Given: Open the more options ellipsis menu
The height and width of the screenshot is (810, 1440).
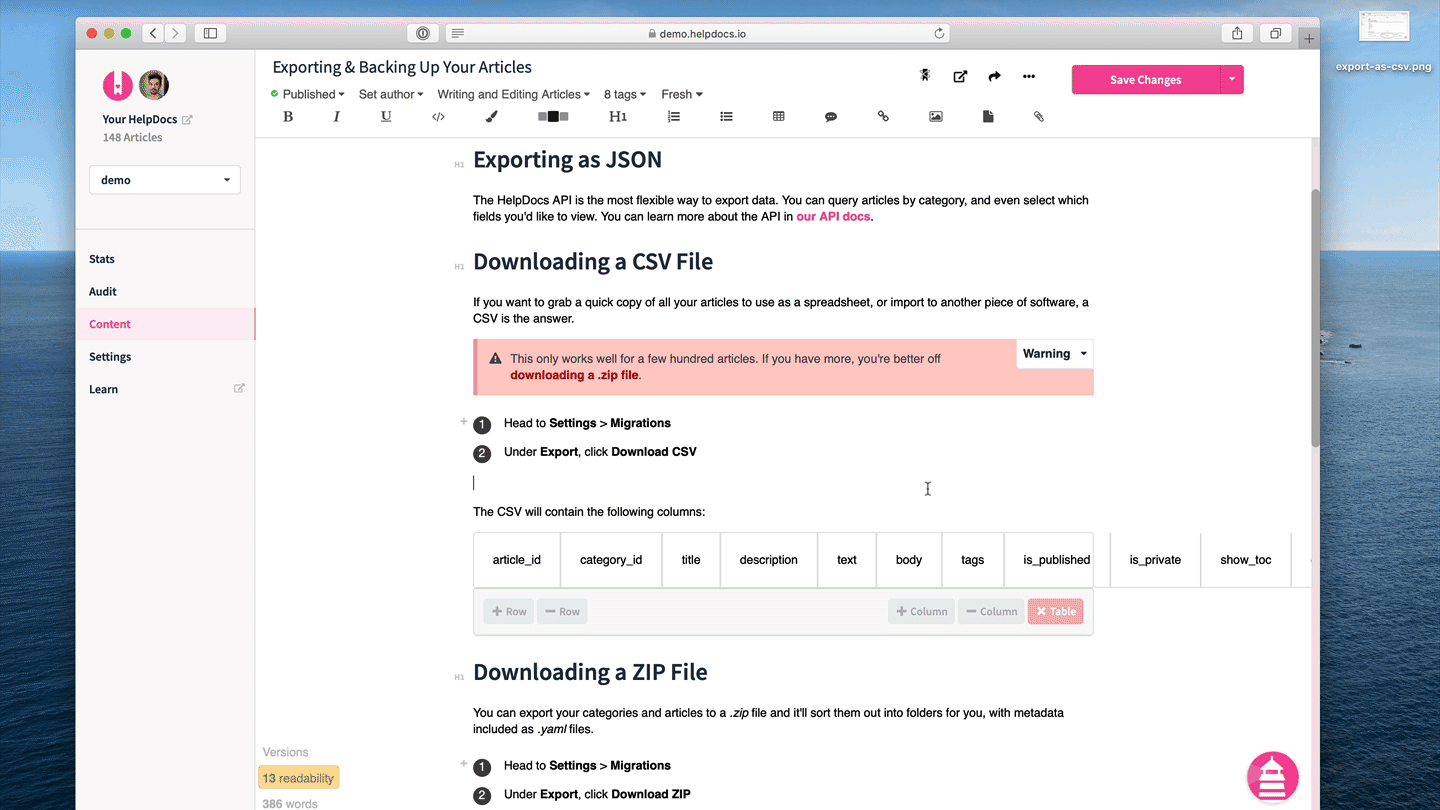Looking at the screenshot, I should click(1029, 76).
